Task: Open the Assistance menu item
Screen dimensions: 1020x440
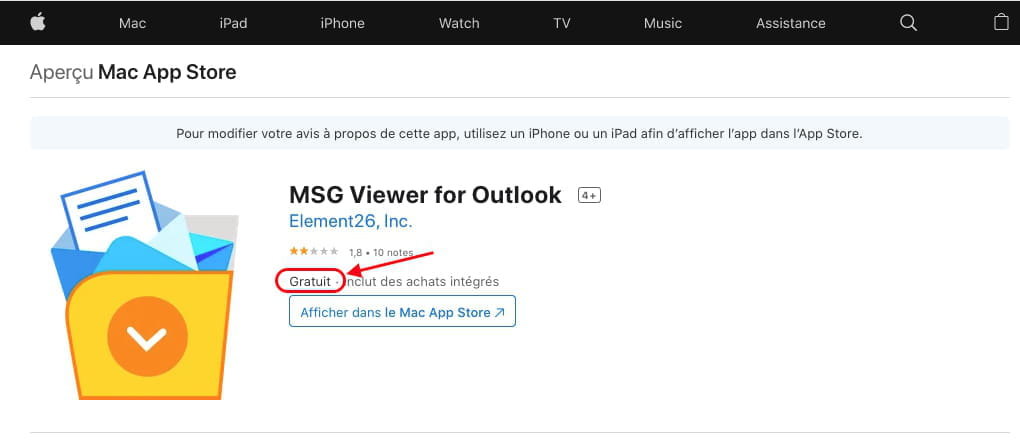Action: [790, 23]
